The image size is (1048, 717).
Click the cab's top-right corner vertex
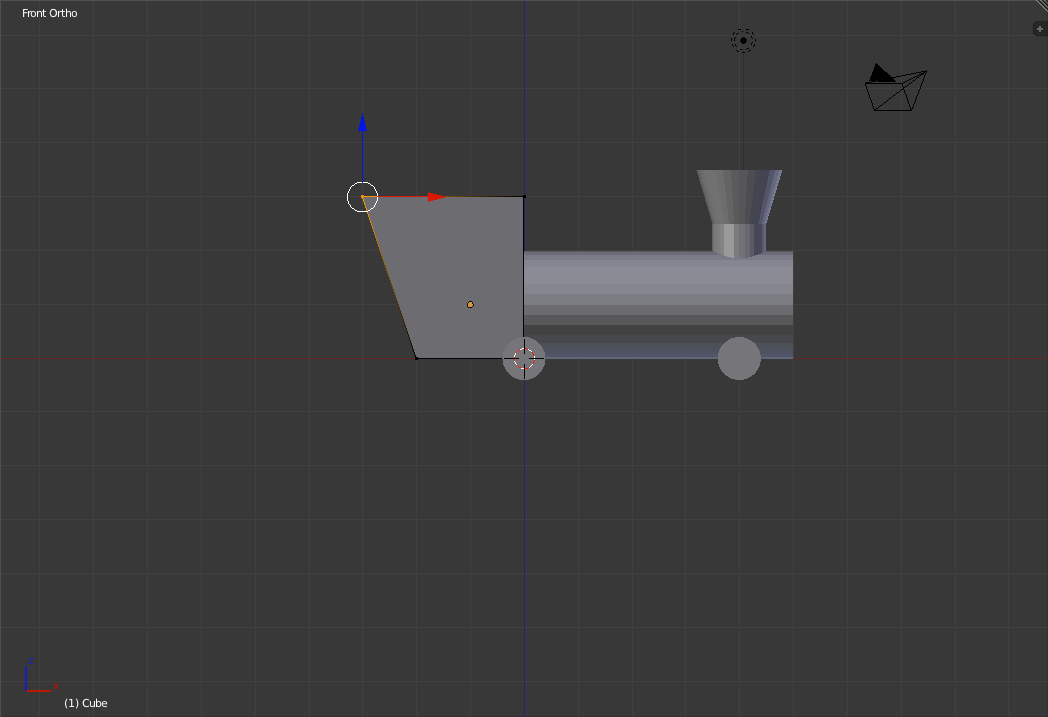point(524,196)
